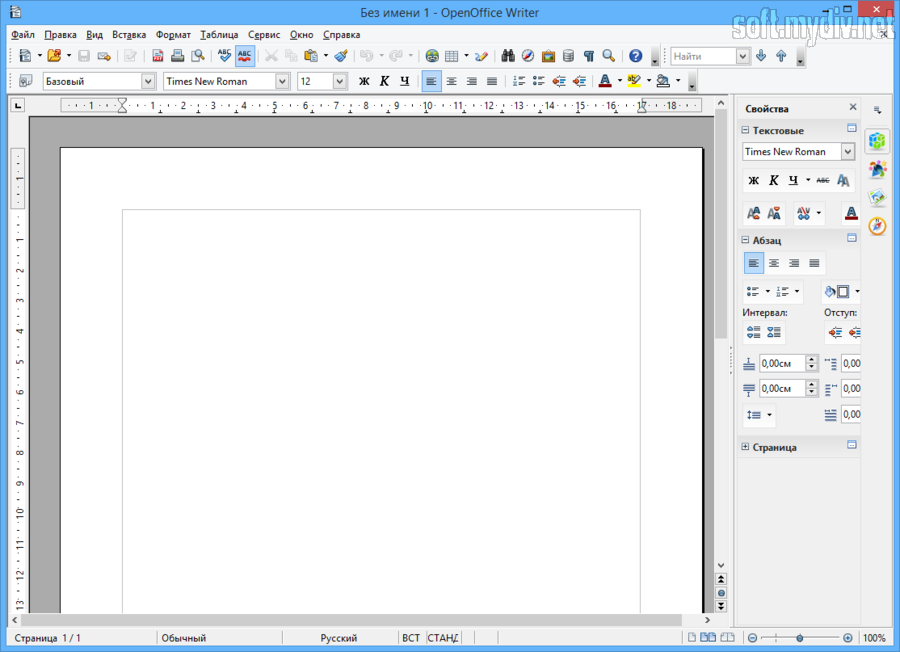Open the Формат menu
The image size is (900, 652).
tap(173, 34)
